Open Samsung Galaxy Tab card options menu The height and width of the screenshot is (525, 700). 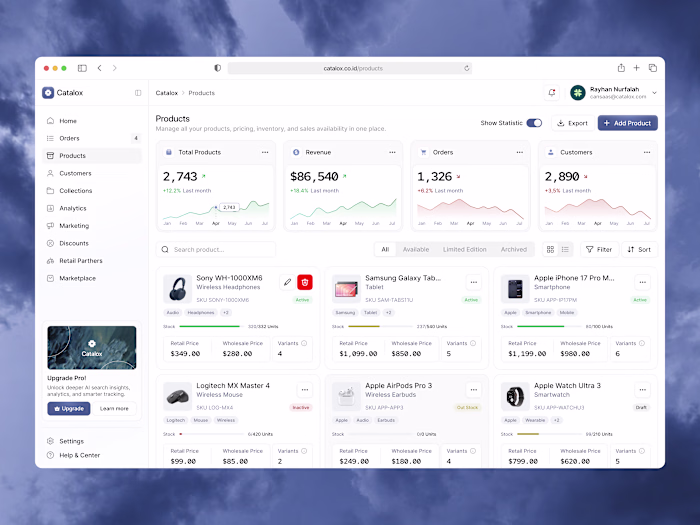[474, 282]
